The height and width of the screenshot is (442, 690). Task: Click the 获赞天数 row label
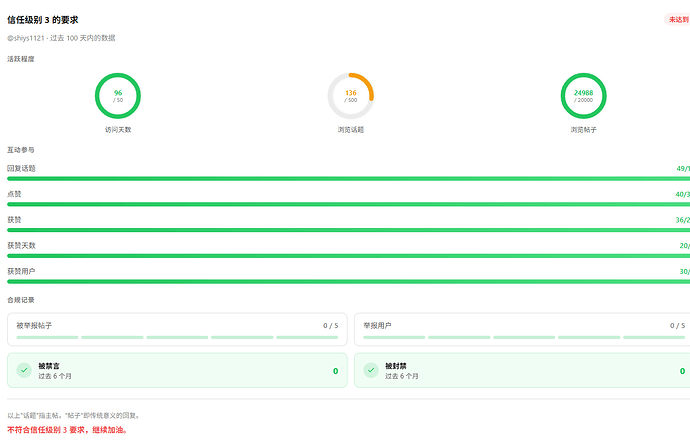point(21,246)
